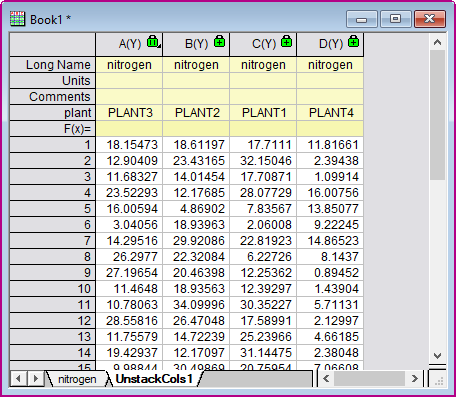Click the F(x)= row label
Image resolution: width=456 pixels, height=397 pixels.
tap(53, 129)
